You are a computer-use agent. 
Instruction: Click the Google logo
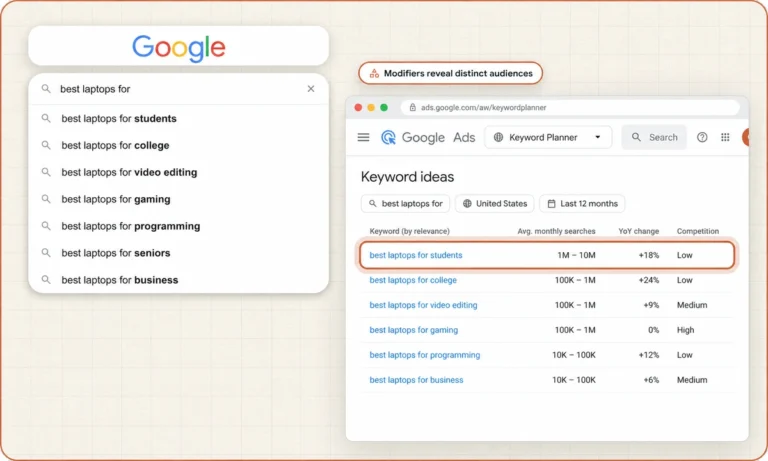(179, 48)
